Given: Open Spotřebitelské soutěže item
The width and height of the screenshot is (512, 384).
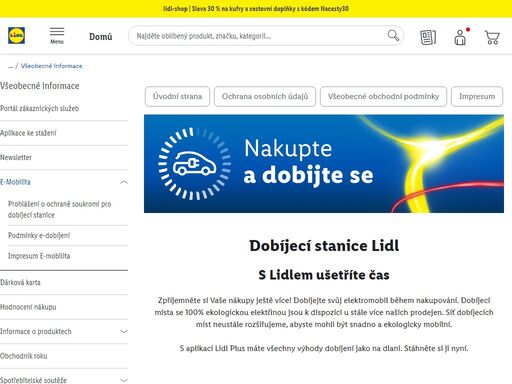Looking at the screenshot, I should click(33, 380).
